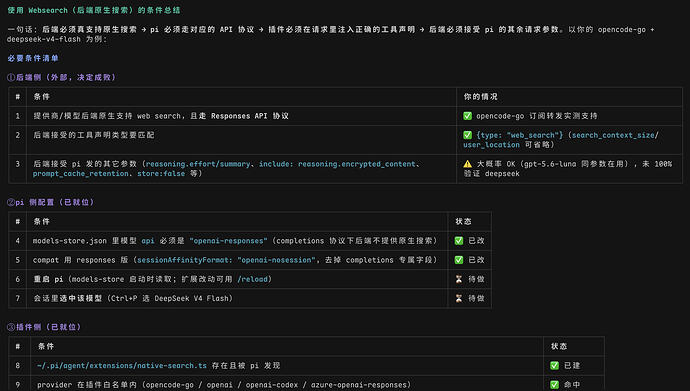The image size is (690, 391).
Task: Click the code prompt_cache_retention
Action: click(x=81, y=173)
